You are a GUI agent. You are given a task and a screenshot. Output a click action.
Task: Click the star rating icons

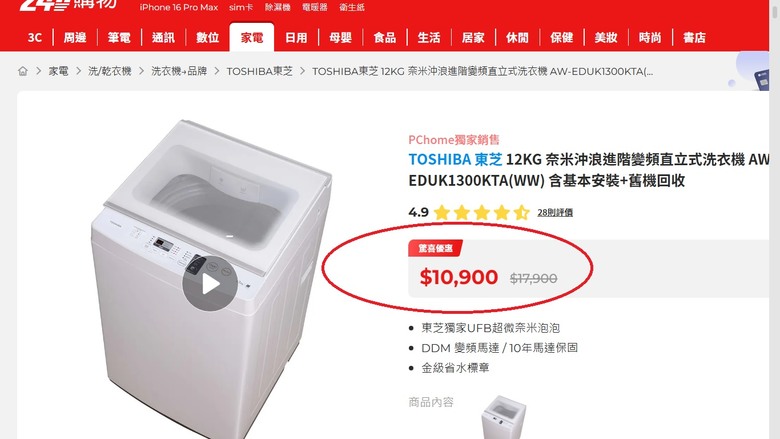[481, 213]
